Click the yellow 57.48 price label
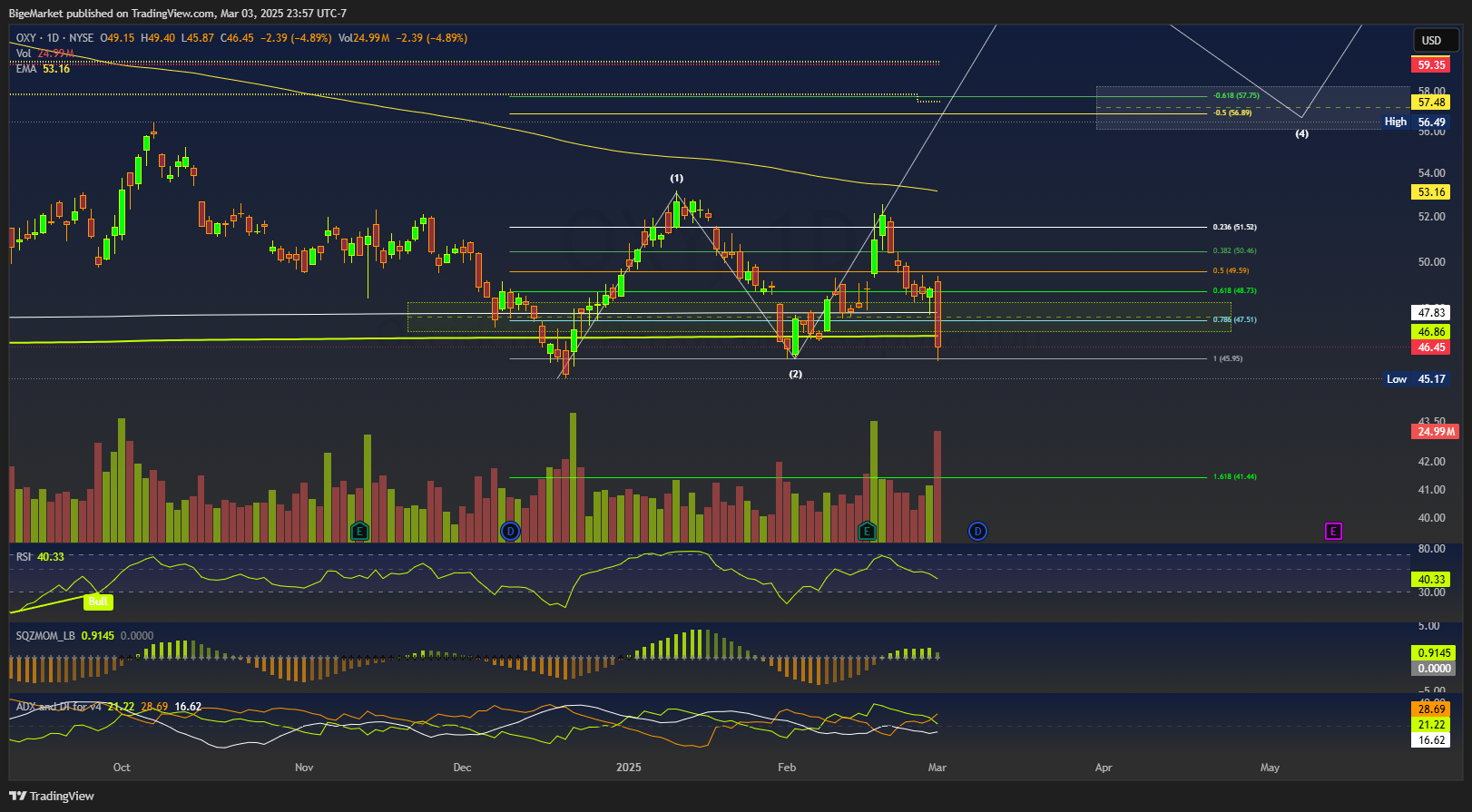1472x812 pixels. click(x=1431, y=103)
